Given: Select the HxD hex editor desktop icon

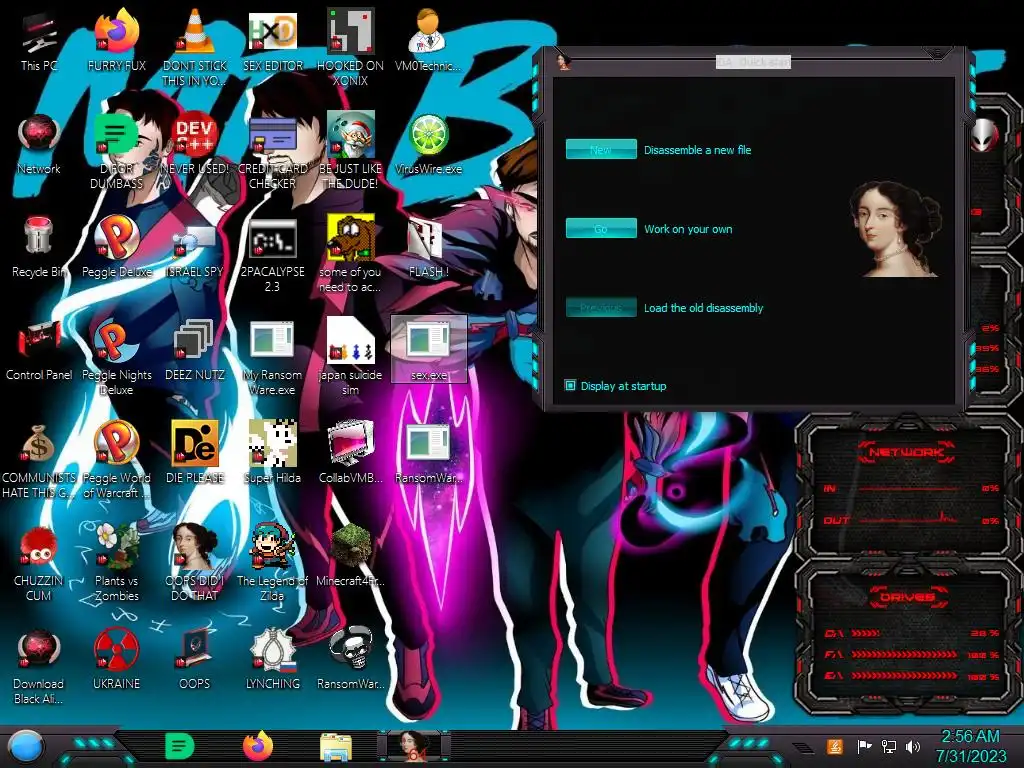Looking at the screenshot, I should (x=272, y=31).
